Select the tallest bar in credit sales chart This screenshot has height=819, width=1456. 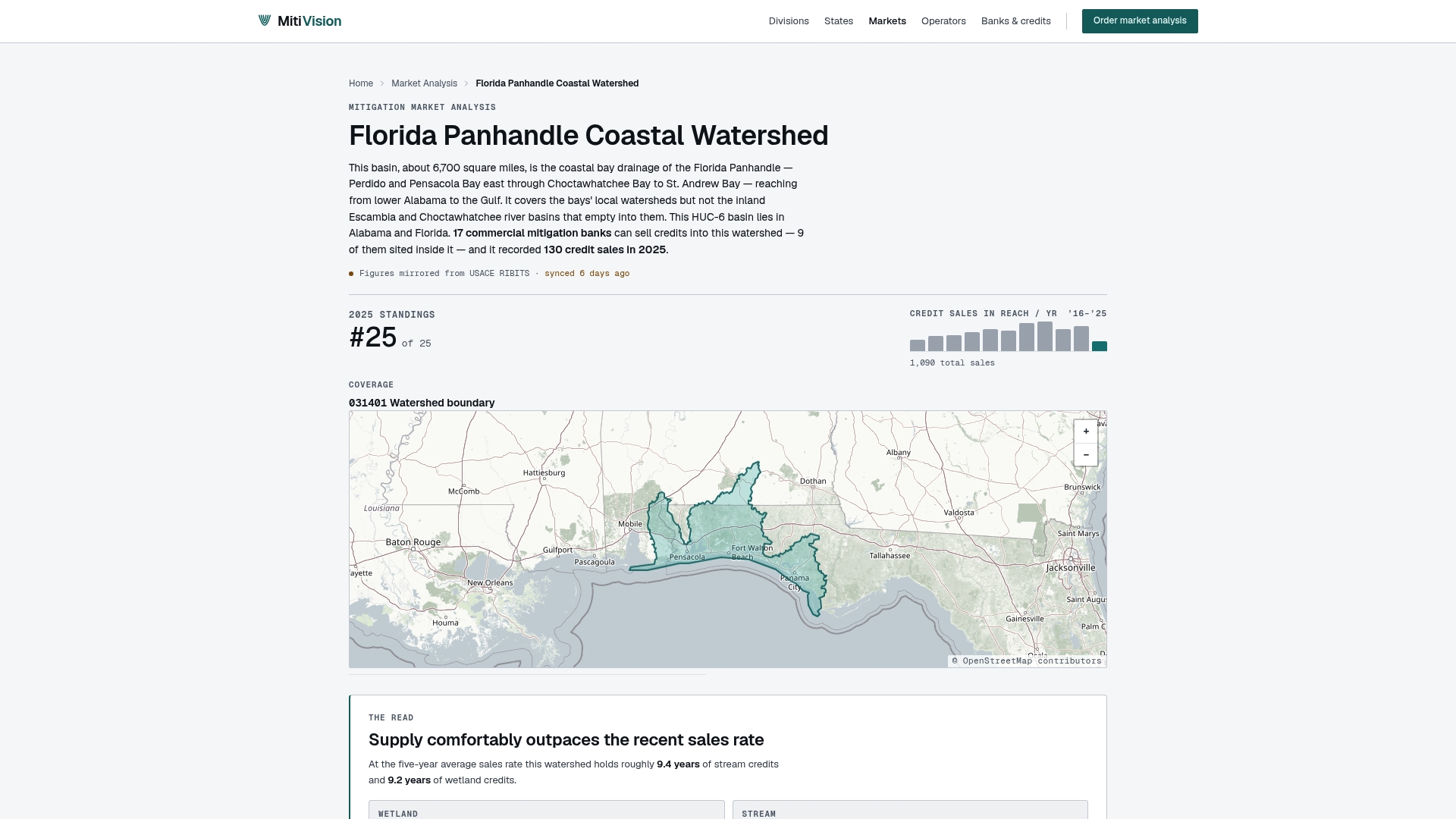point(1045,336)
